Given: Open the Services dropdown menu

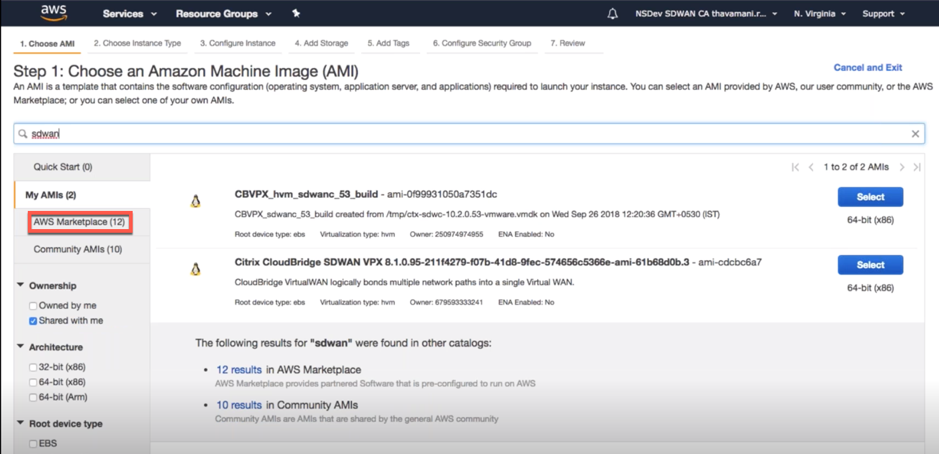Looking at the screenshot, I should tap(130, 14).
